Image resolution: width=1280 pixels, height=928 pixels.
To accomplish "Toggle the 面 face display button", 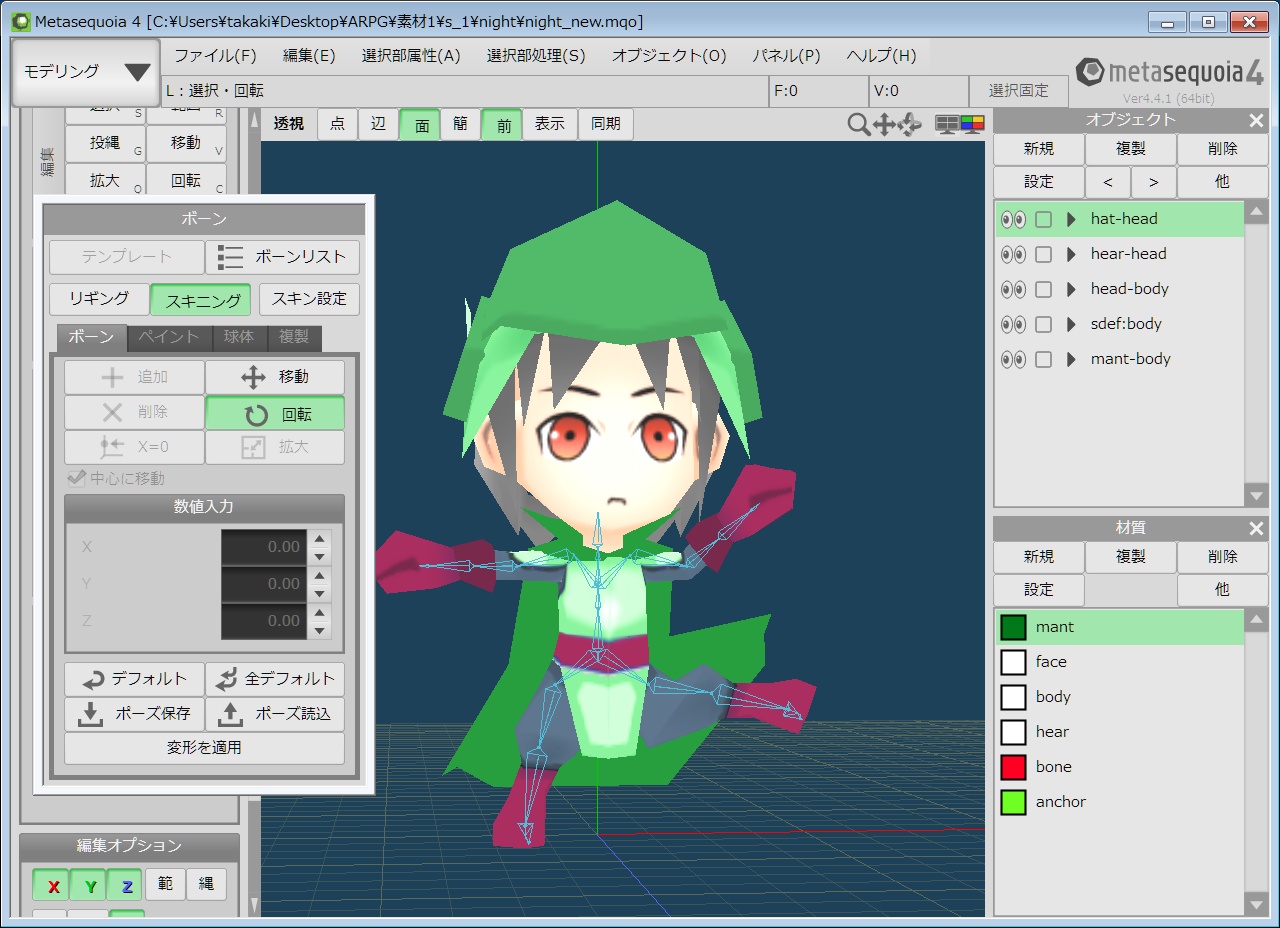I will pyautogui.click(x=422, y=125).
